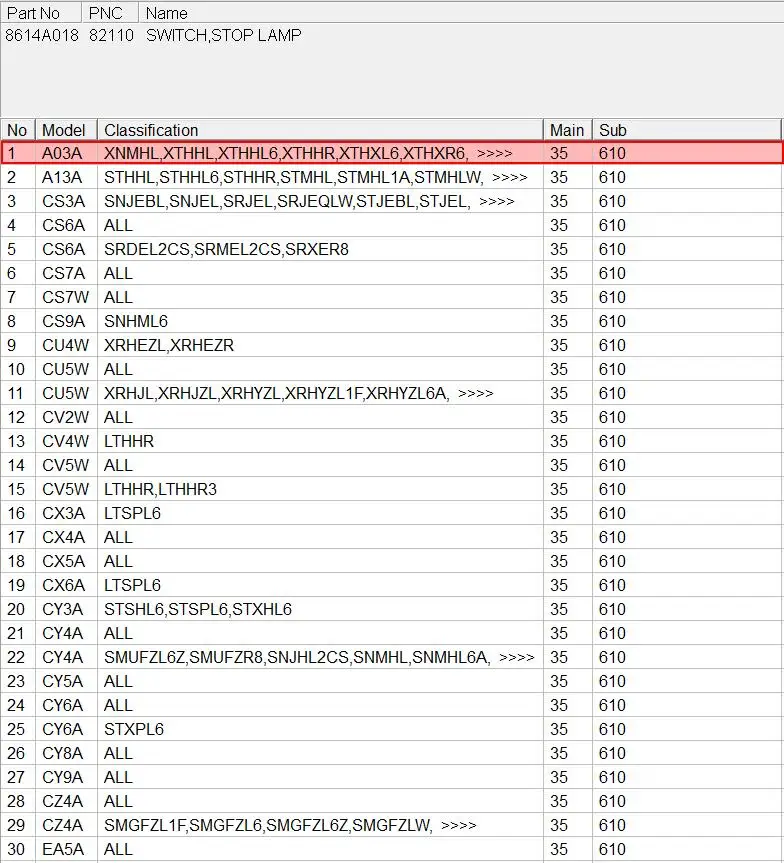Select model CS7A in row 6

(x=63, y=274)
